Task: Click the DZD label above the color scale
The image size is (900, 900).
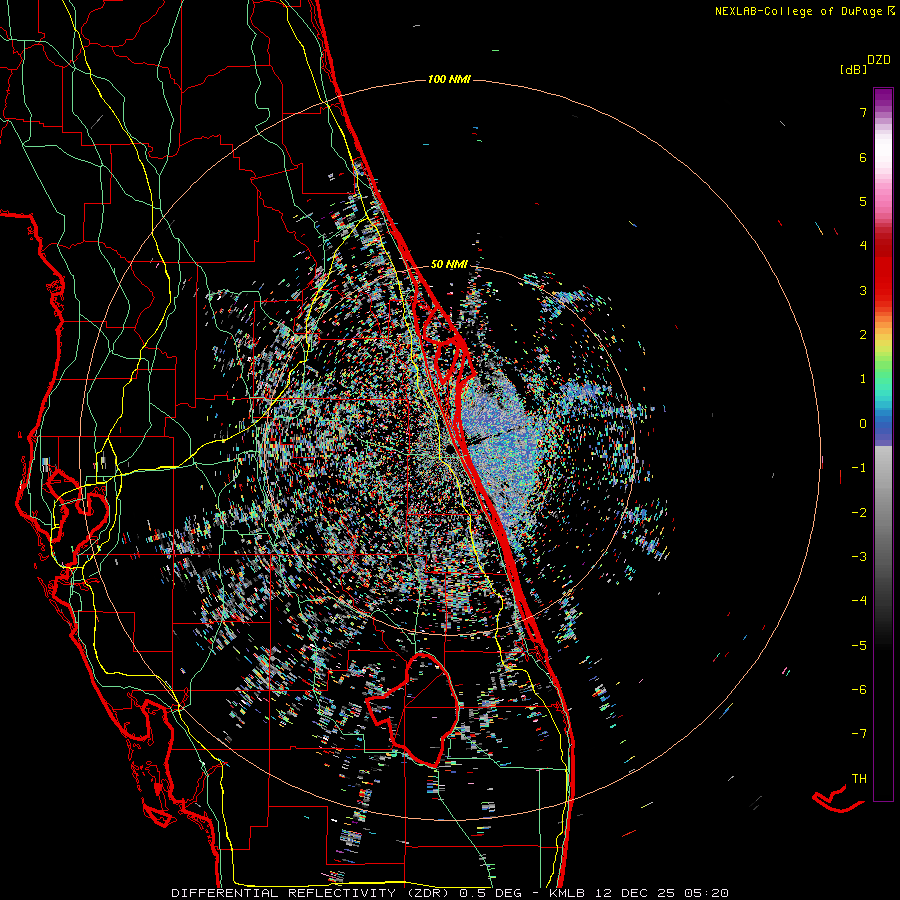Action: [879, 60]
